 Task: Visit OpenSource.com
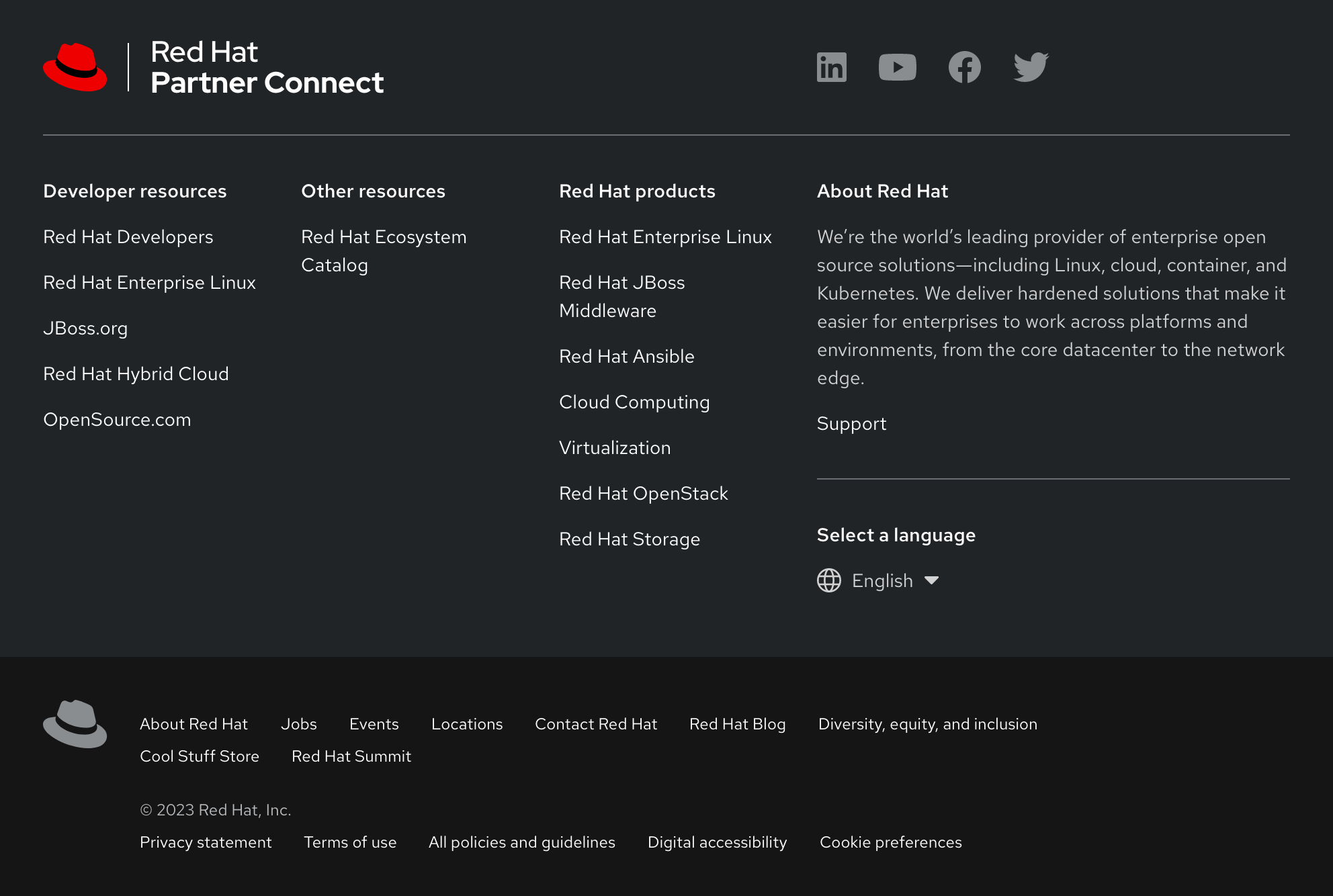click(117, 419)
